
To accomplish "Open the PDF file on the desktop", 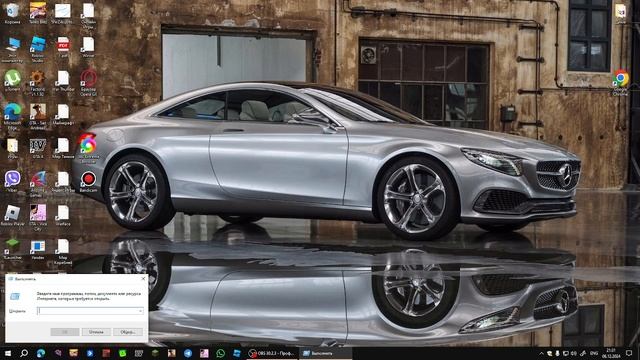I will [x=63, y=47].
